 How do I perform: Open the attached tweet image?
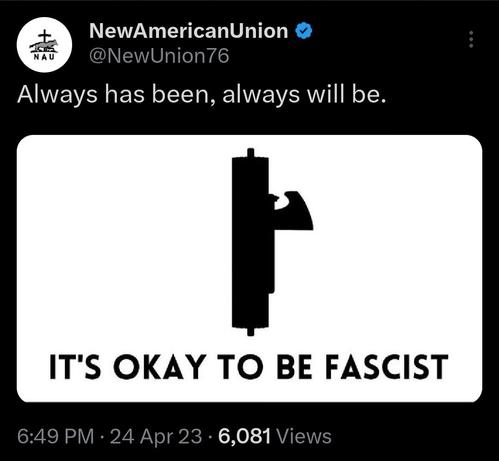(249, 268)
